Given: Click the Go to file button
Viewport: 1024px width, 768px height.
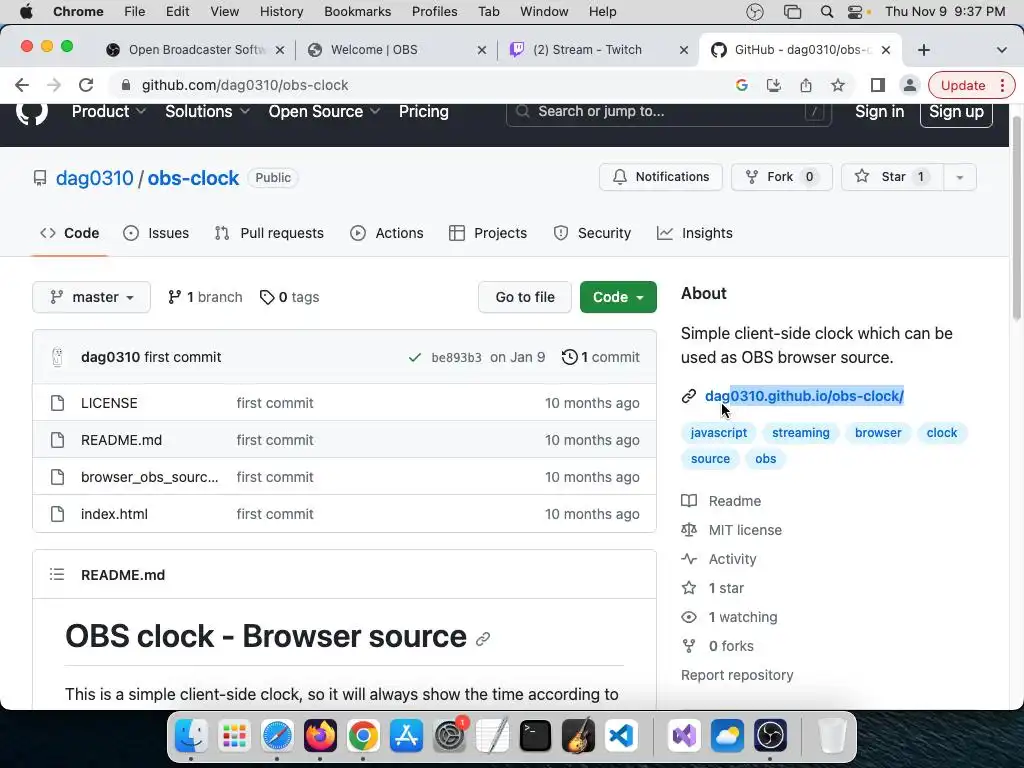Looking at the screenshot, I should (x=525, y=297).
